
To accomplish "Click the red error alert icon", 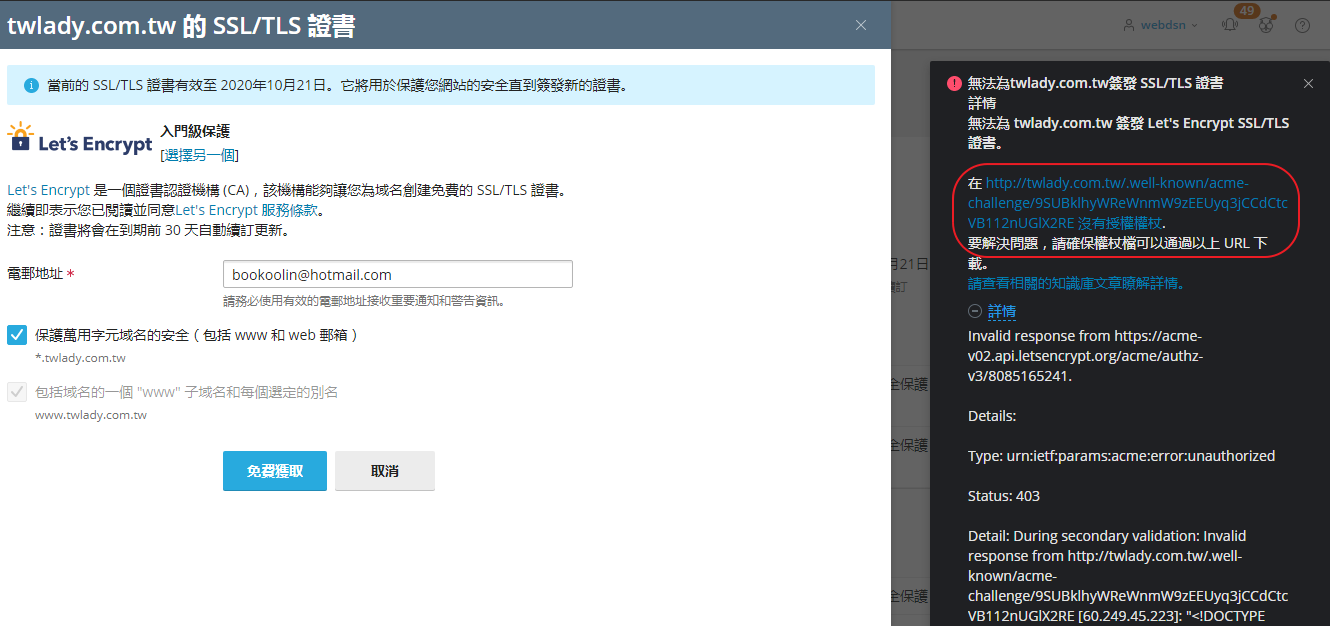I will (x=954, y=84).
